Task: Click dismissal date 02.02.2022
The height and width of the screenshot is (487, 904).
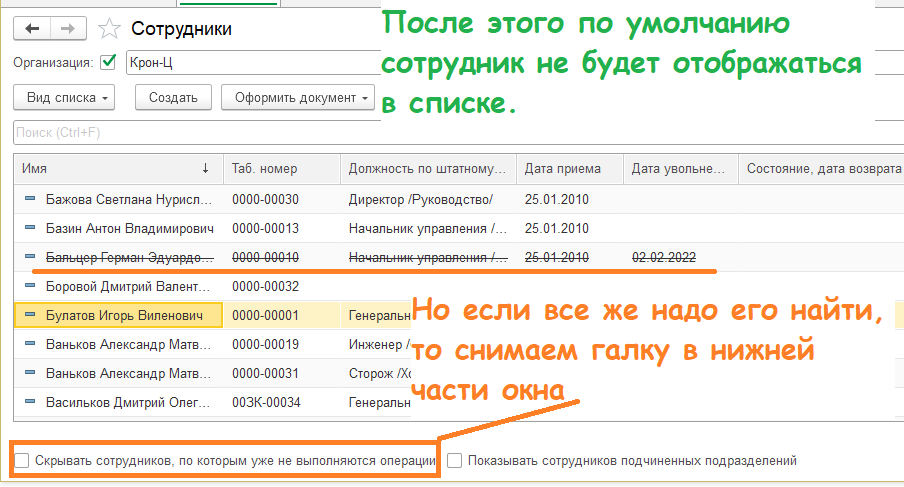Action: coord(664,257)
